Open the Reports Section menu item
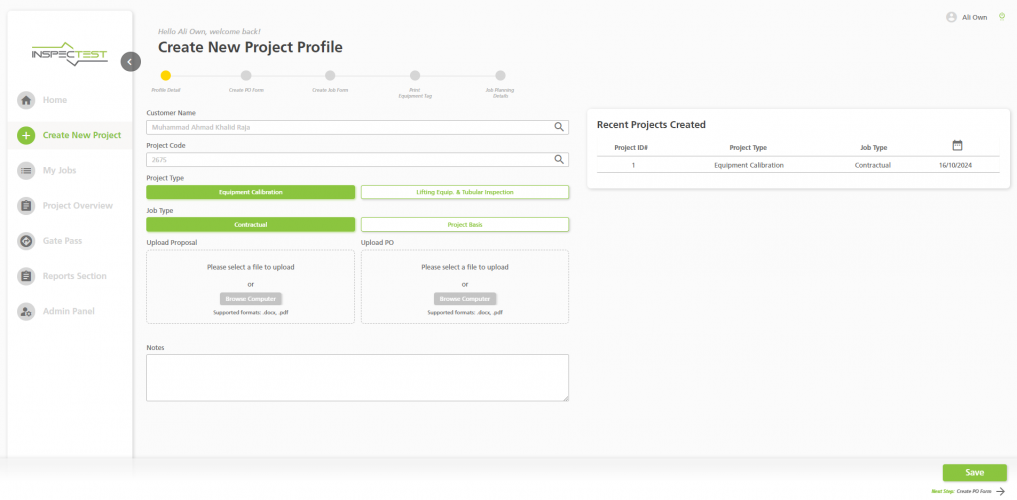Screen dimensions: 1017x500 75,276
